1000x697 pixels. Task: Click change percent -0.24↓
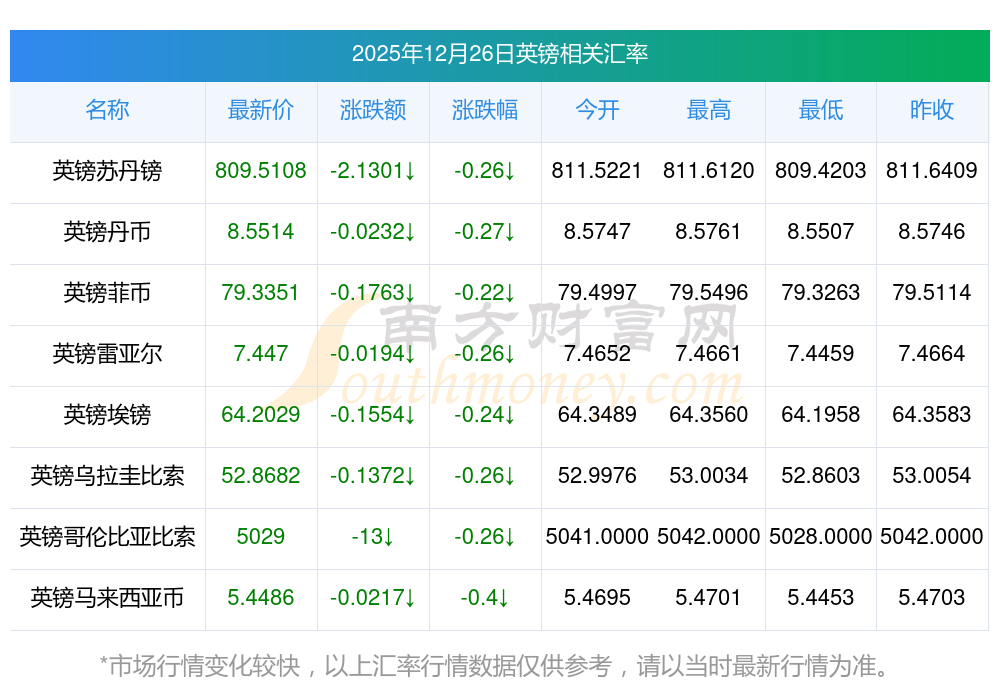tap(485, 414)
